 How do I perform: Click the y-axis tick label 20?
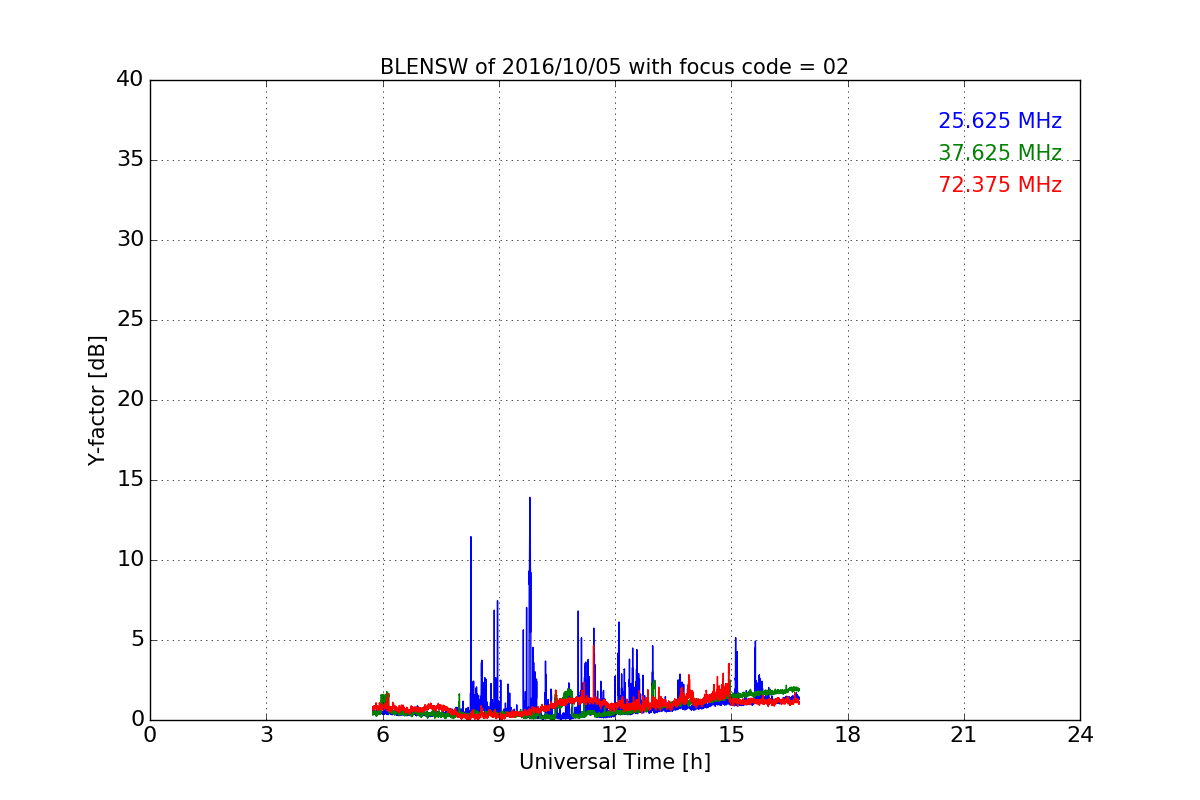click(130, 400)
